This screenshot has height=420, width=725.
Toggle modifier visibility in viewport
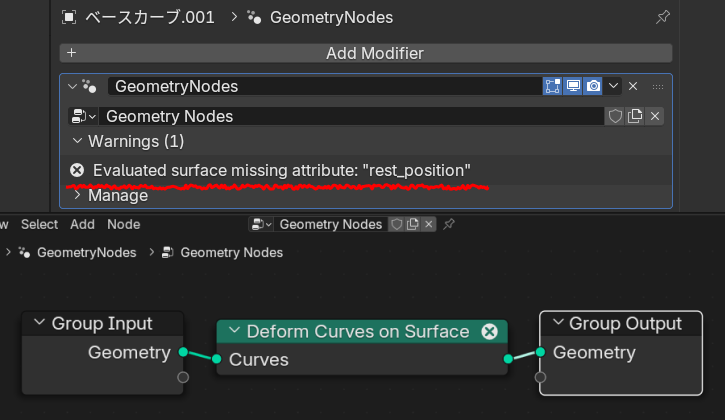[574, 86]
